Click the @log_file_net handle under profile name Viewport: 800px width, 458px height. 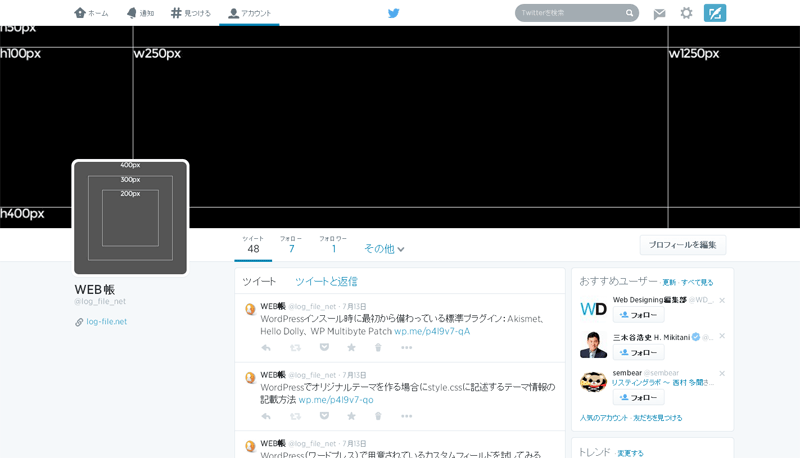[x=100, y=301]
